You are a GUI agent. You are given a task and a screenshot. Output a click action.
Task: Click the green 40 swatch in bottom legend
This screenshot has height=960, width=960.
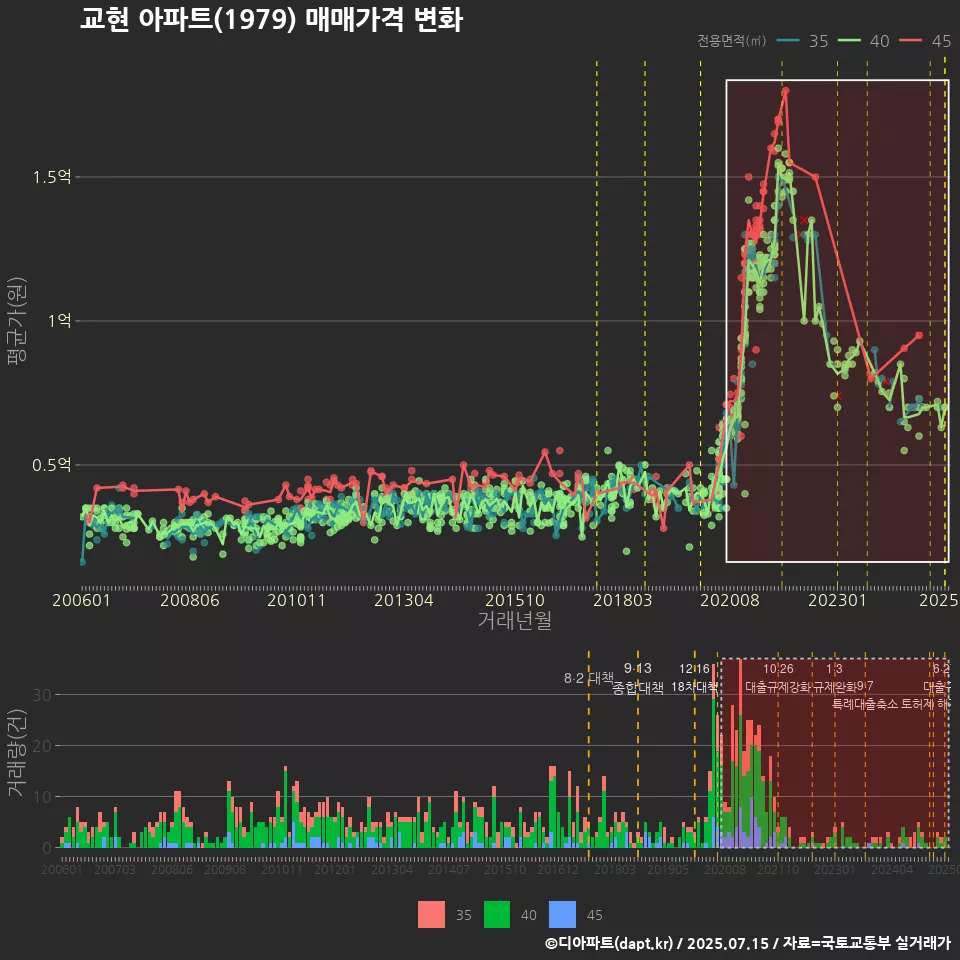(497, 915)
